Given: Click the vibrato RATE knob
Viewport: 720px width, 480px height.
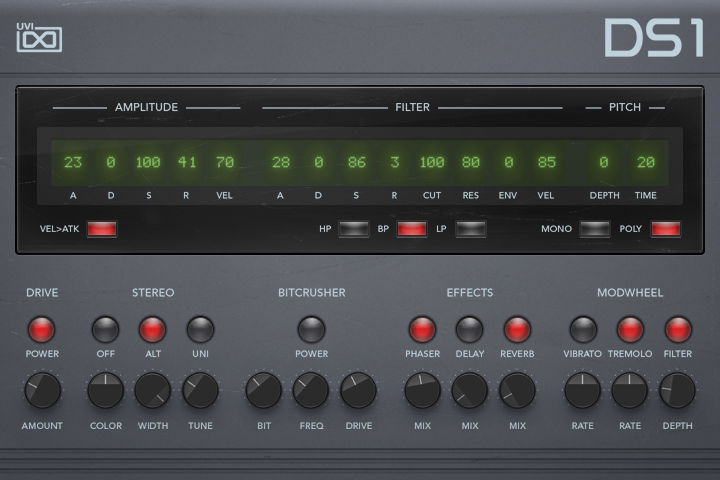Looking at the screenshot, I should 583,390.
